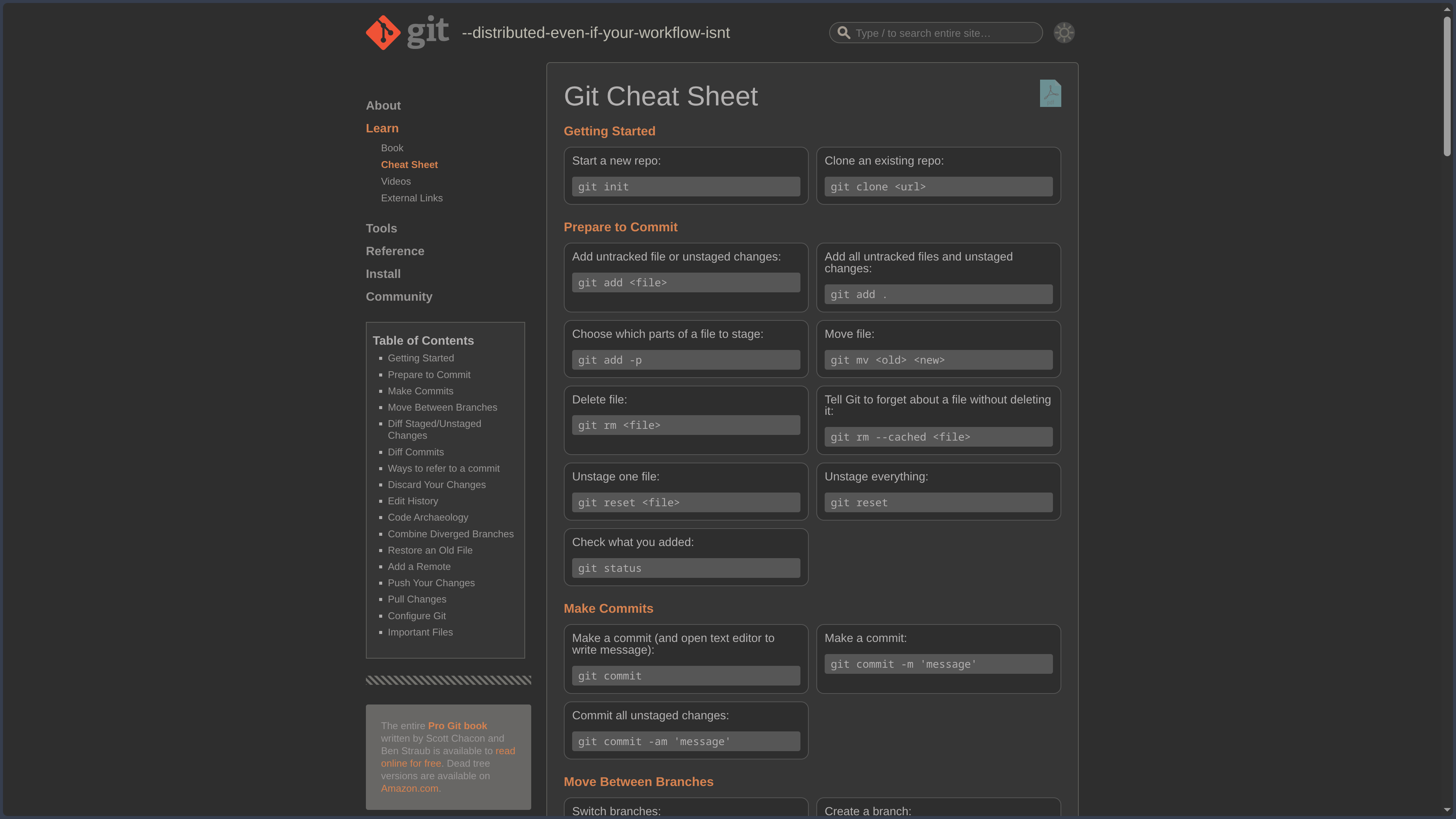1456x819 pixels.
Task: Open the Community page
Action: [399, 297]
